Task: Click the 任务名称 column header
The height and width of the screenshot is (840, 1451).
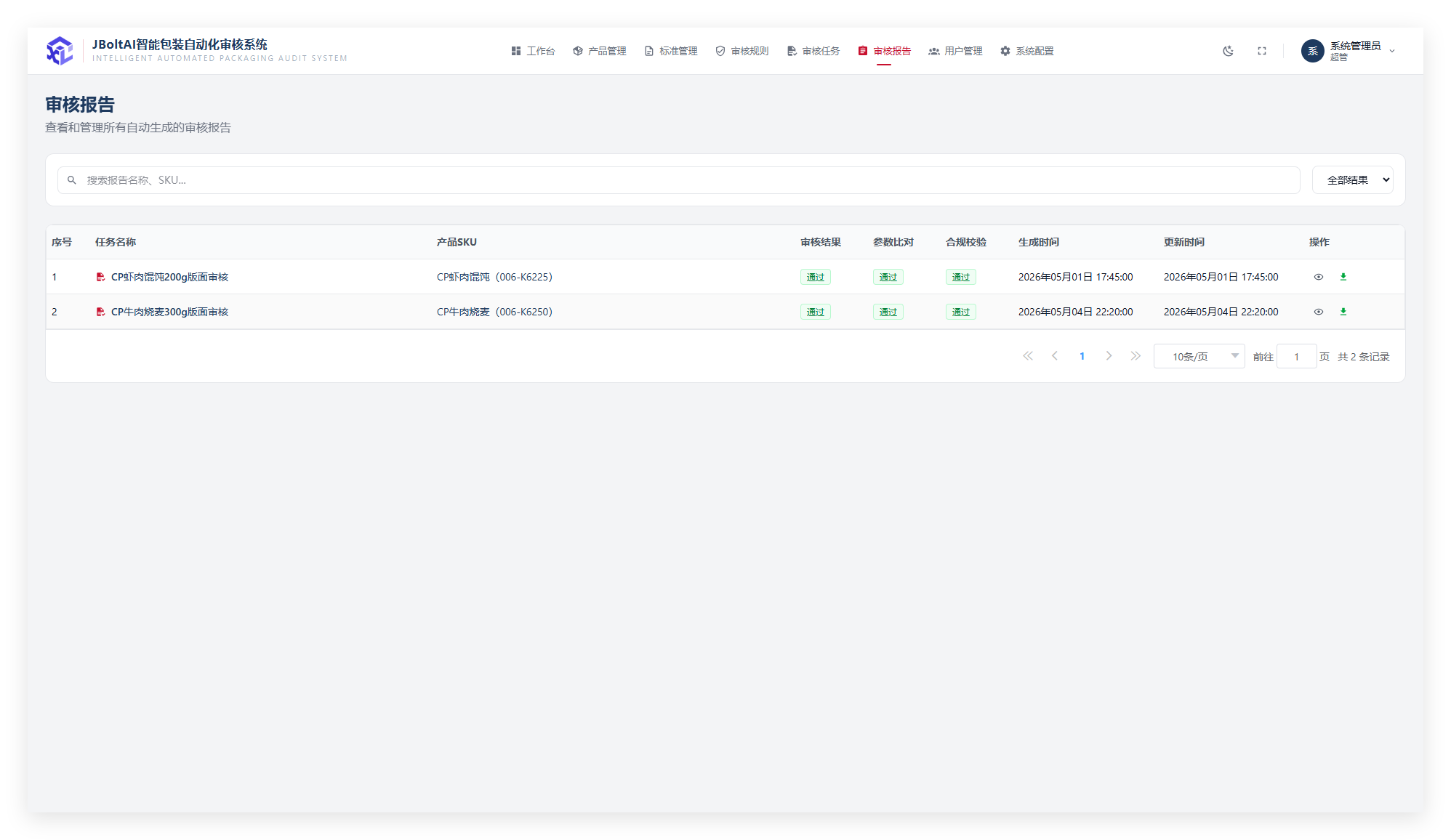Action: click(116, 242)
